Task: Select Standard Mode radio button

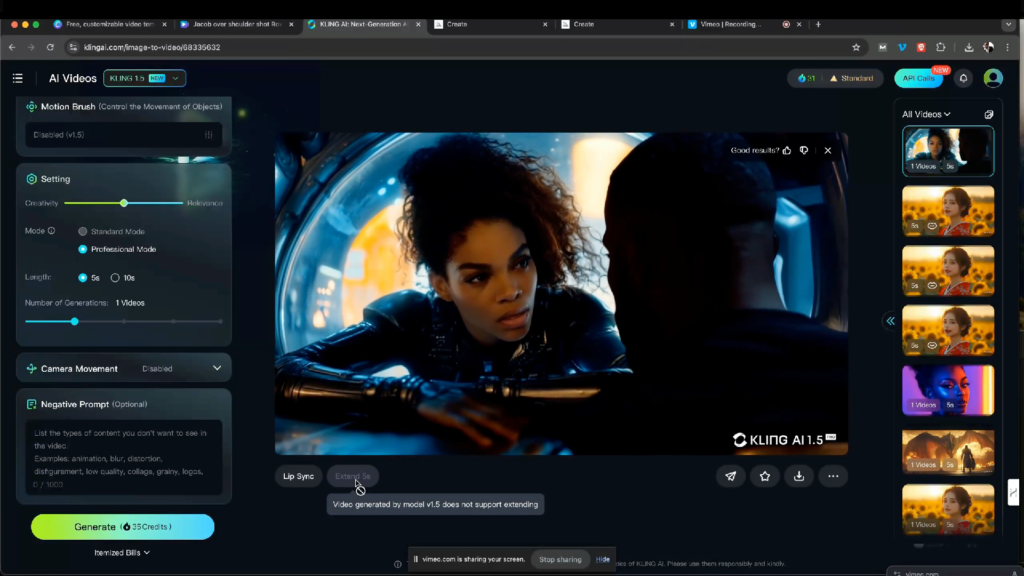Action: coord(83,231)
